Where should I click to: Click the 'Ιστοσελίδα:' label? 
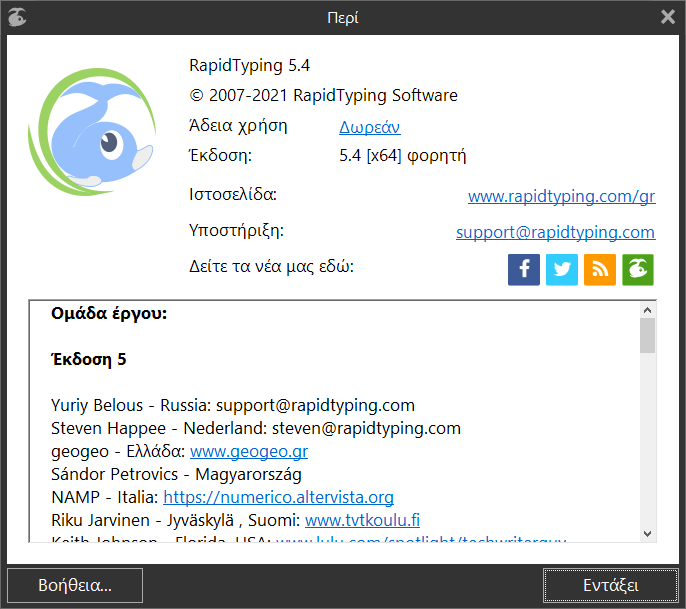coord(233,194)
